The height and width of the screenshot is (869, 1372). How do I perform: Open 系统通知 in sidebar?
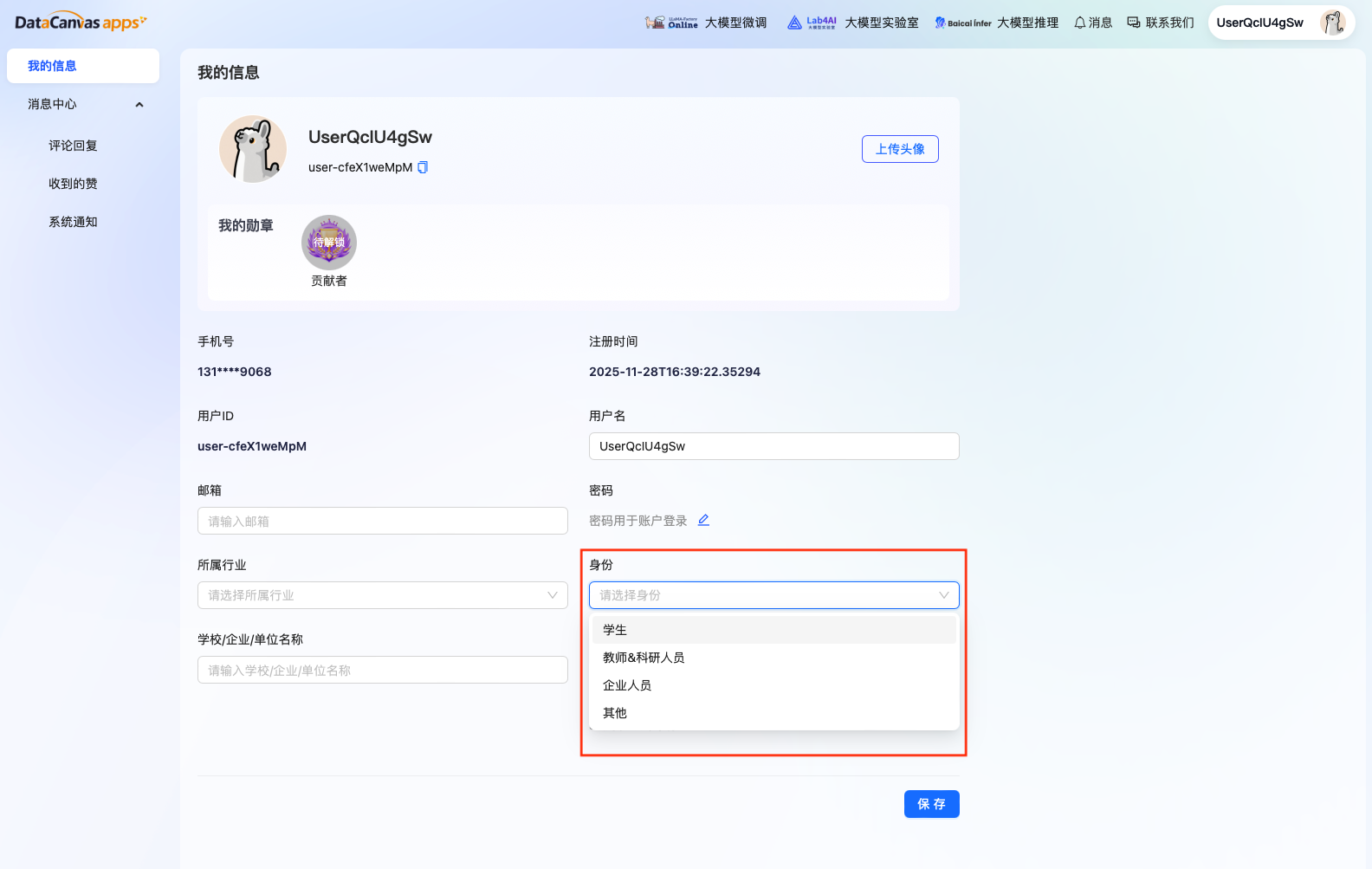tap(73, 222)
